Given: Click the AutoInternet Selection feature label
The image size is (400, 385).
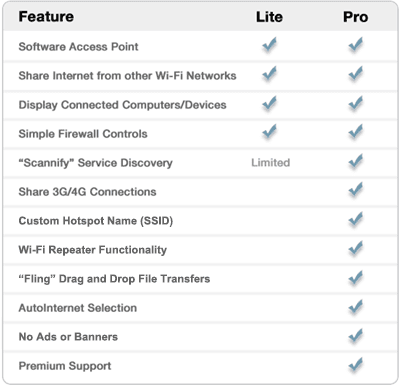Looking at the screenshot, I should click(x=78, y=308).
